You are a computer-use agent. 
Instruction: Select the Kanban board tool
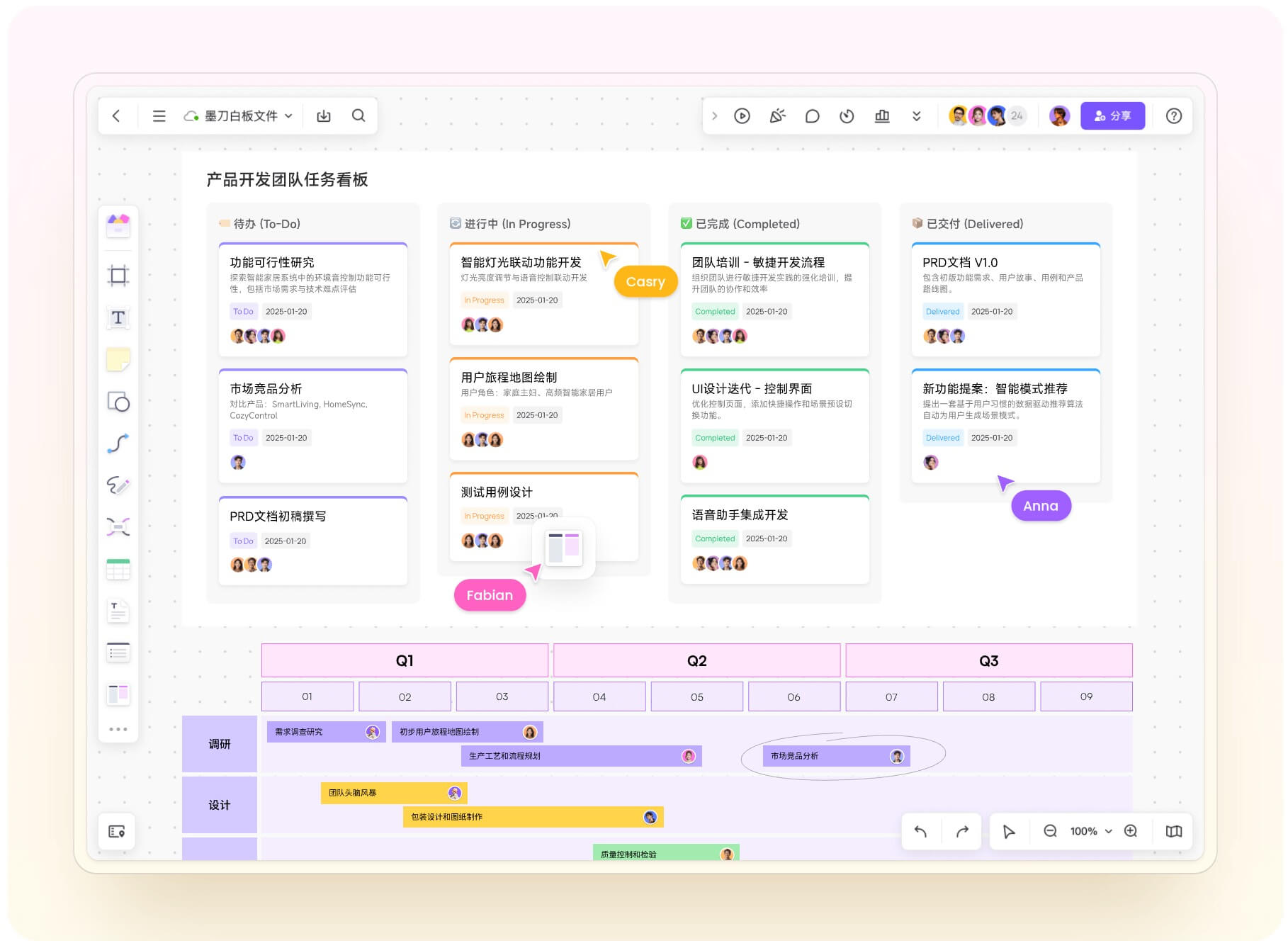click(x=118, y=694)
